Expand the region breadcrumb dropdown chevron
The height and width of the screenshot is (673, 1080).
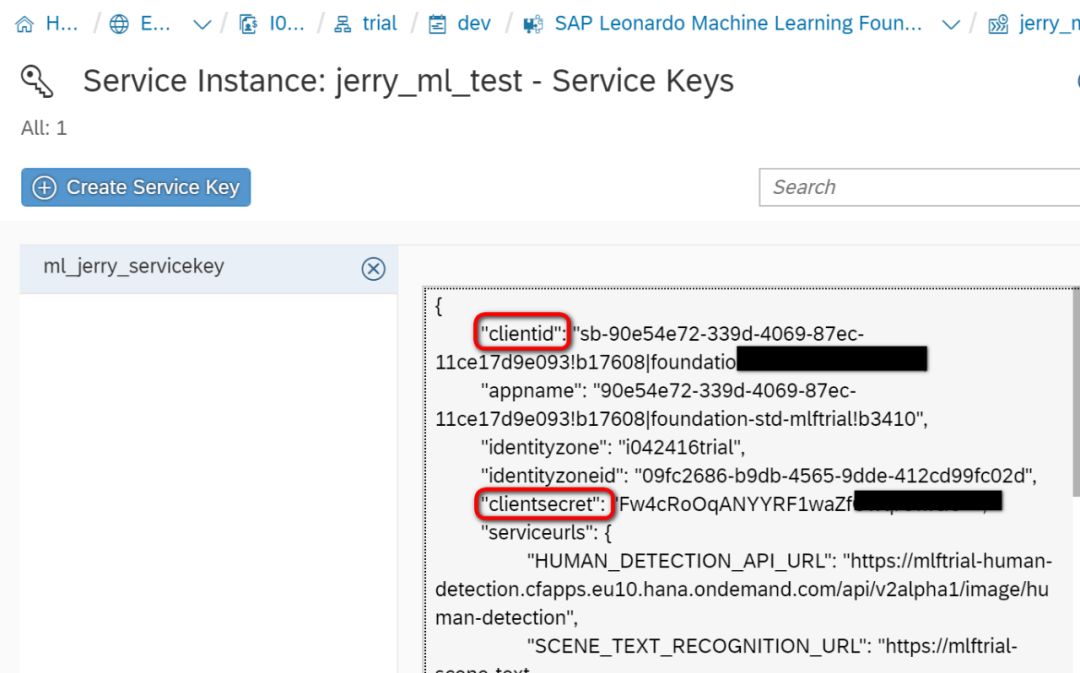pos(202,25)
